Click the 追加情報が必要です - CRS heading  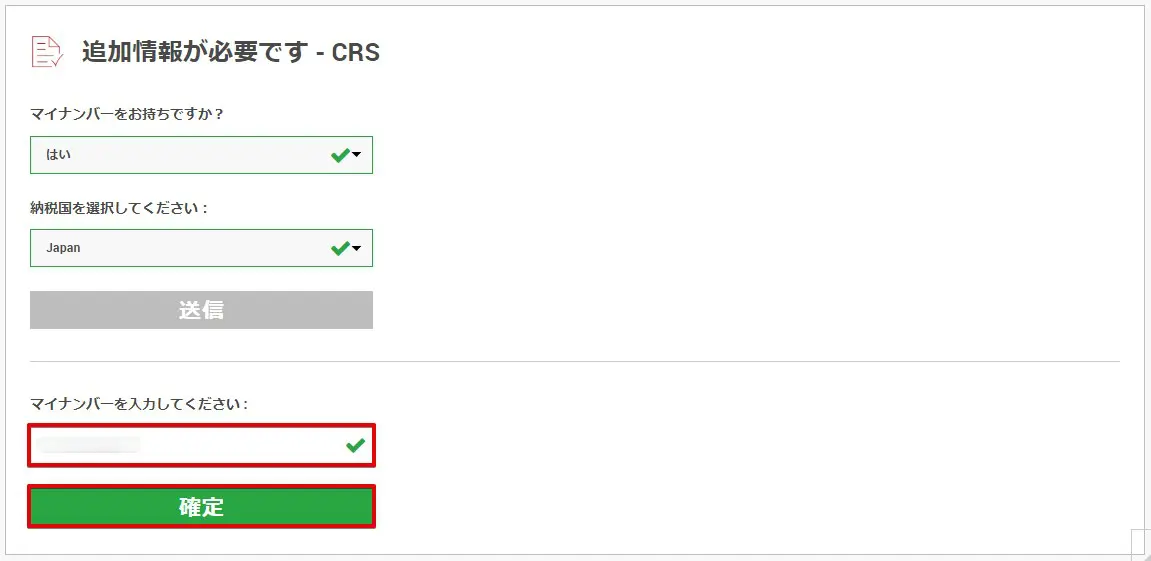coord(230,52)
